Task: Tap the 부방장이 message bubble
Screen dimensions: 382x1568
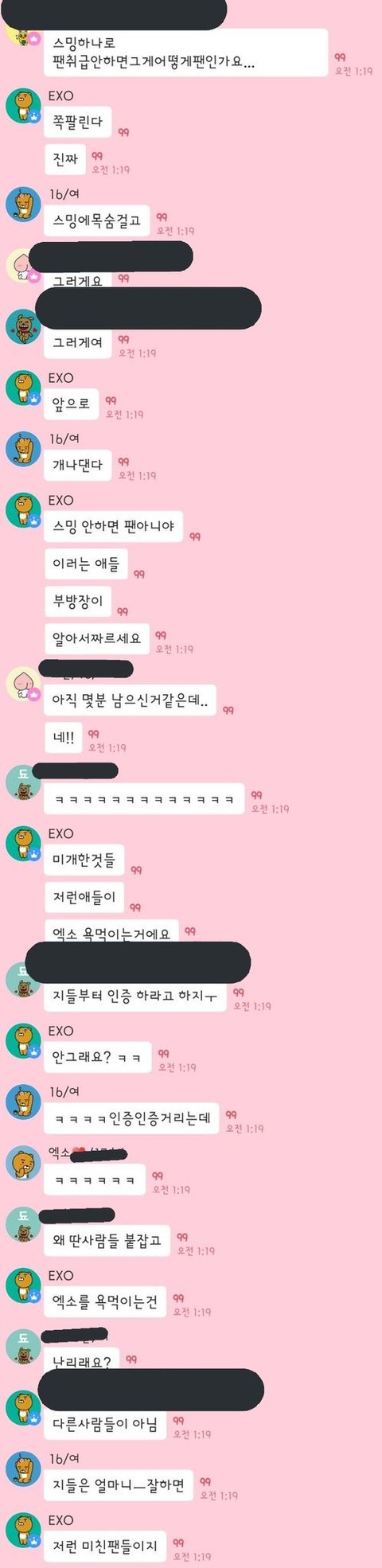Action: coord(78,601)
